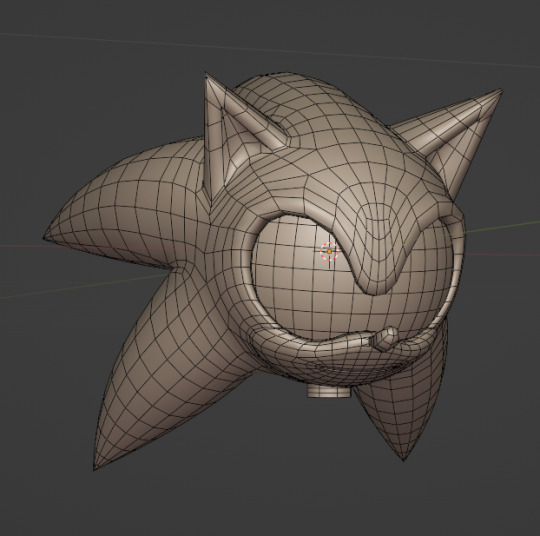Viewport: 540px width, 536px height.
Task: Click the tip of the left ear
Action: 206,74
